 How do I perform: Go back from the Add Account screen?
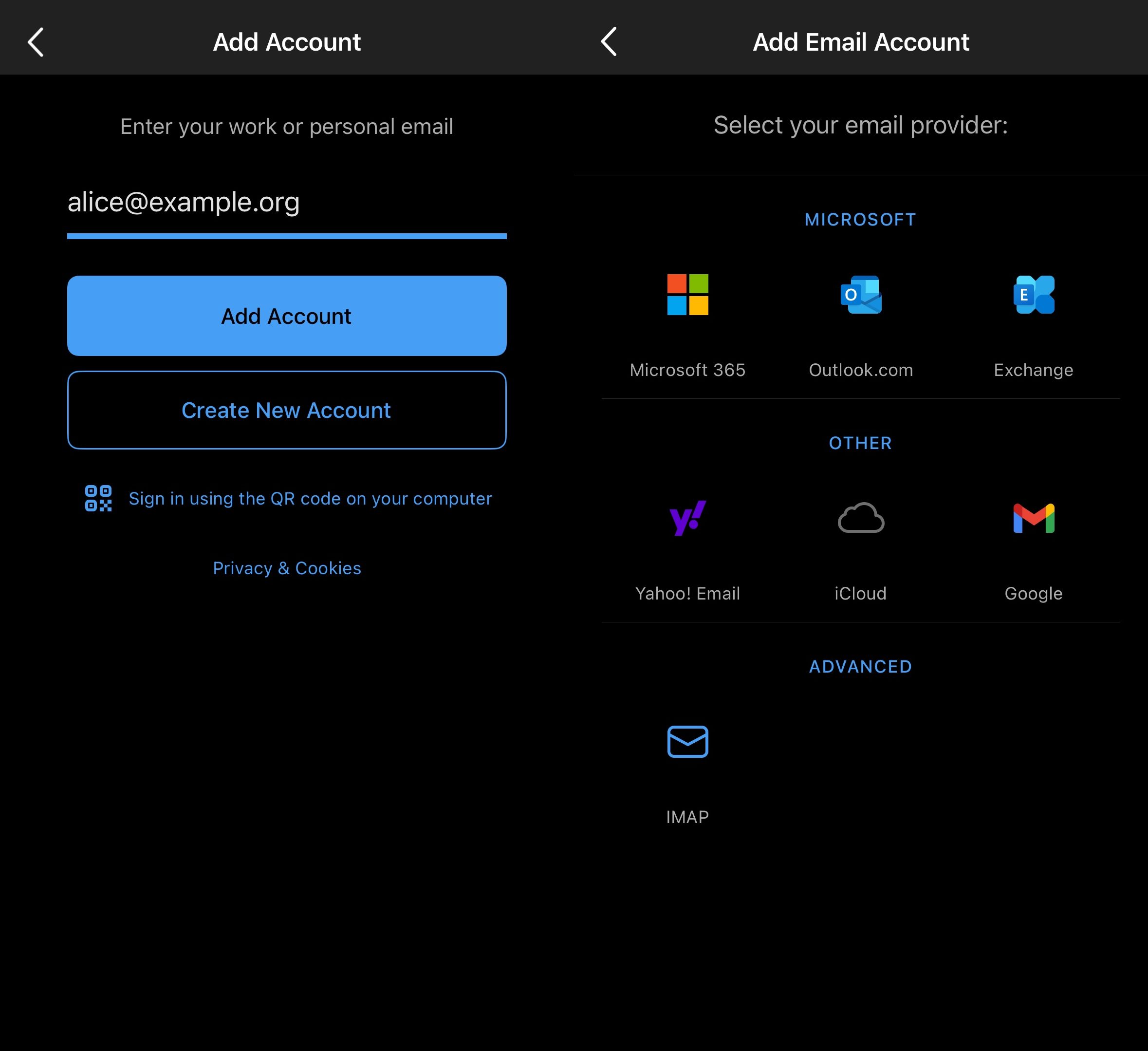point(36,42)
